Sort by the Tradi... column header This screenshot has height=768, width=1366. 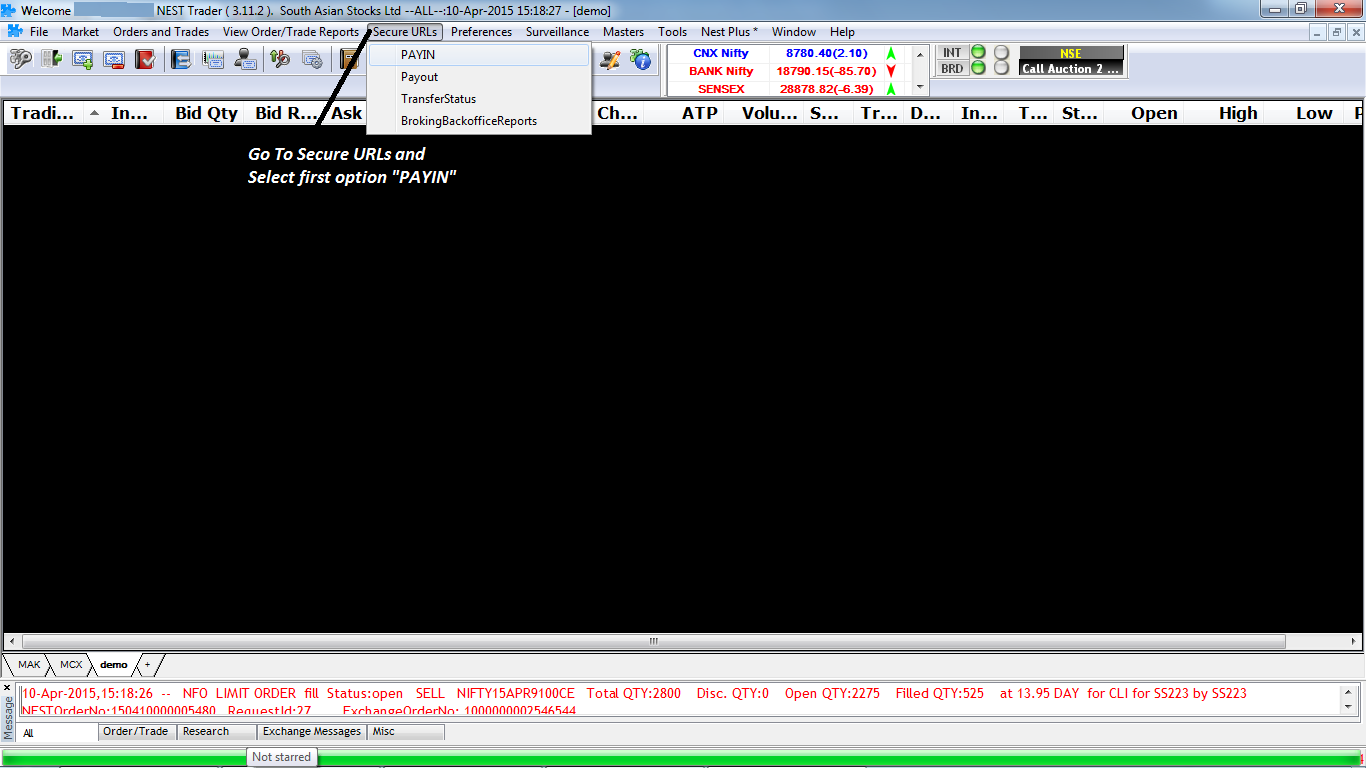(x=43, y=113)
